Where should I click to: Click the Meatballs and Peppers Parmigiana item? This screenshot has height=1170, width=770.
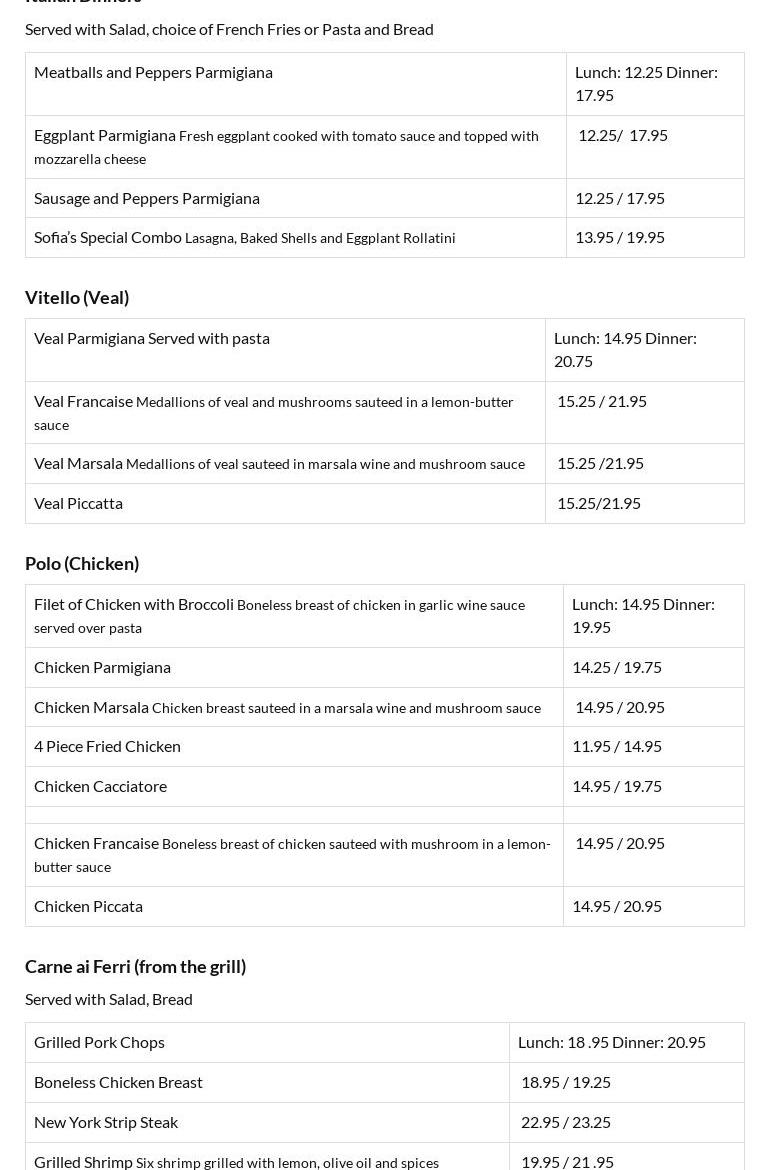pos(153,72)
